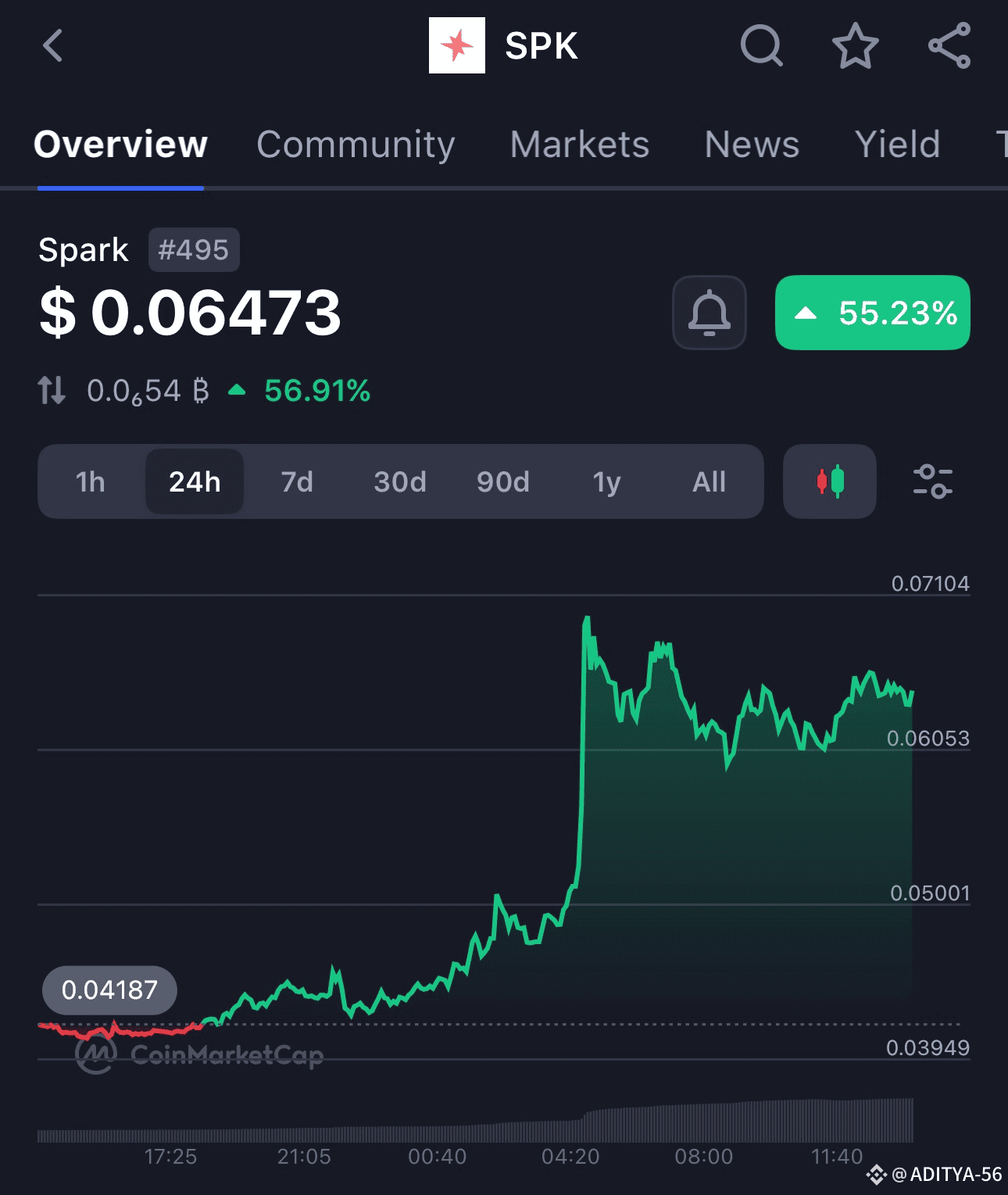Tap the 17:25 time axis label

click(x=170, y=1156)
